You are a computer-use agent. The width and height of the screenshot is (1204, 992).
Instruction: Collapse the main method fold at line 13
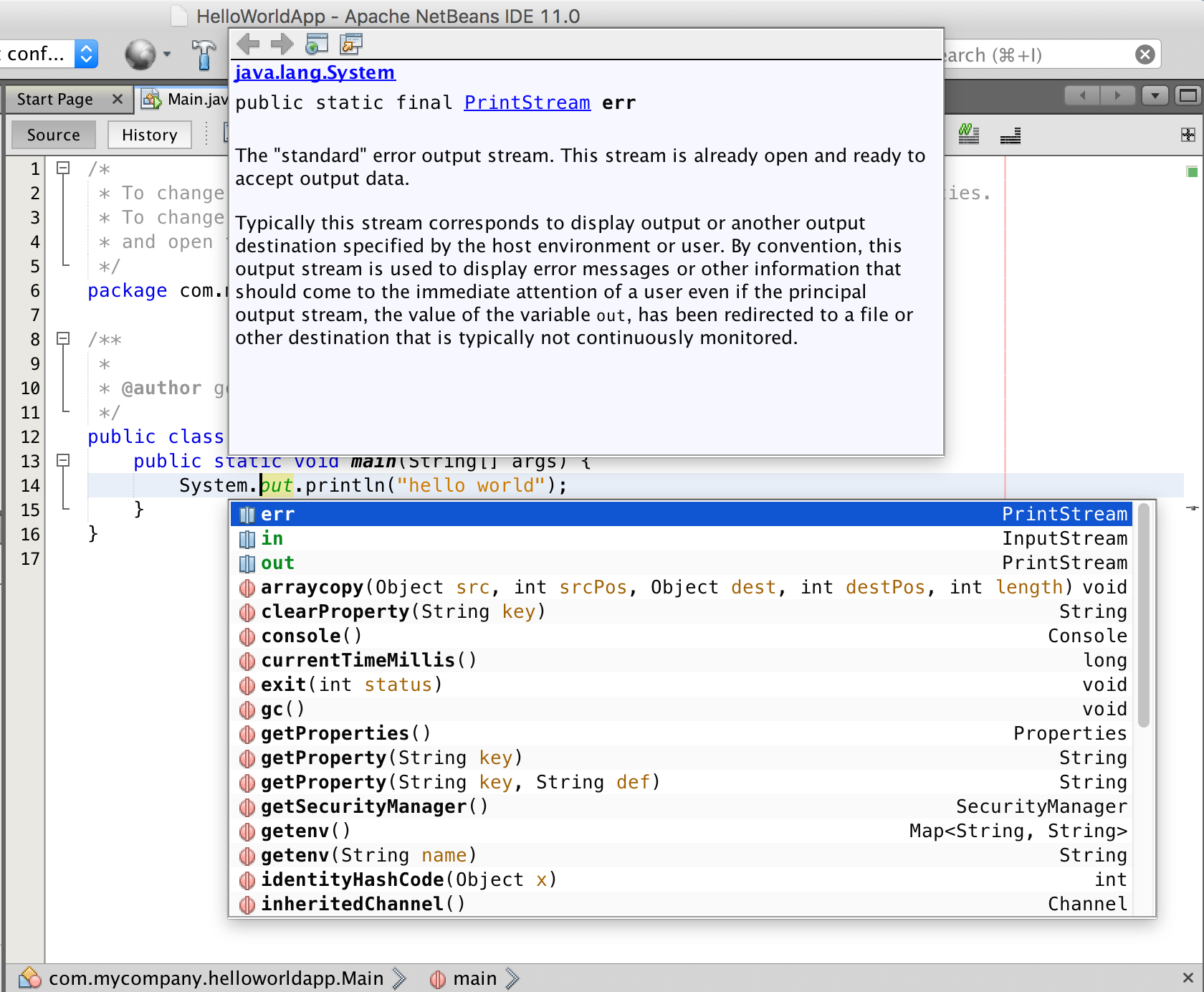(63, 460)
